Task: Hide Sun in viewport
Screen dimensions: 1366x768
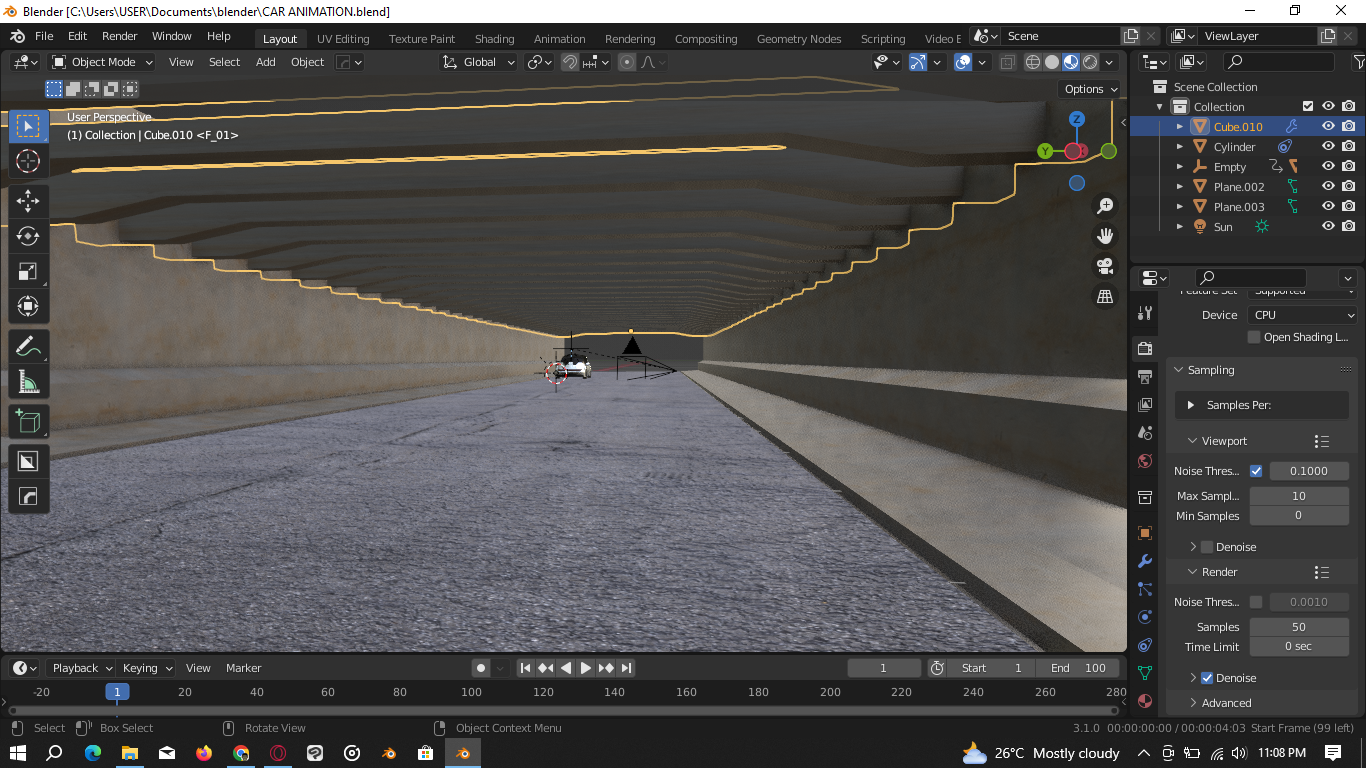Action: (1328, 227)
